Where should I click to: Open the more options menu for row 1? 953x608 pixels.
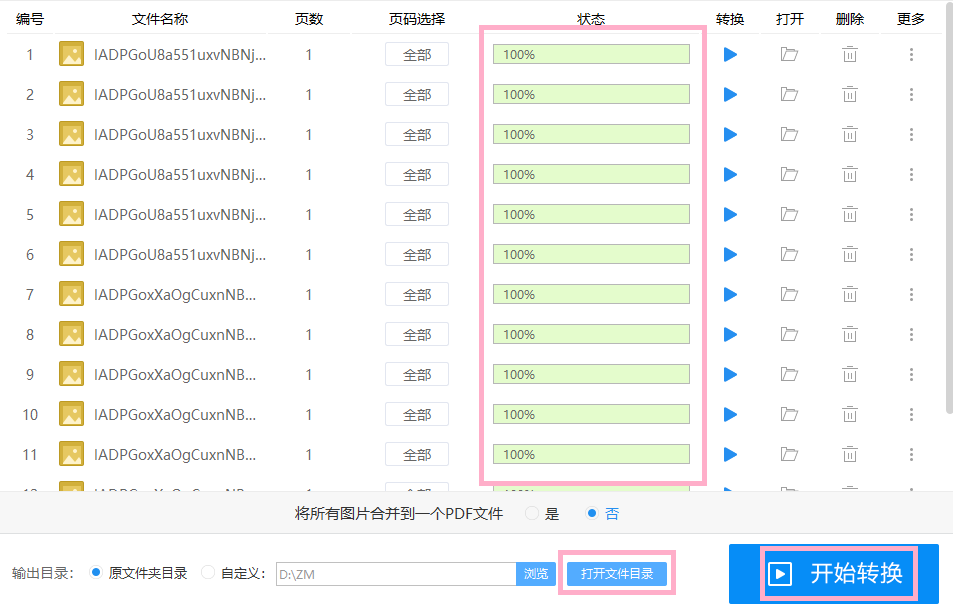pyautogui.click(x=911, y=54)
